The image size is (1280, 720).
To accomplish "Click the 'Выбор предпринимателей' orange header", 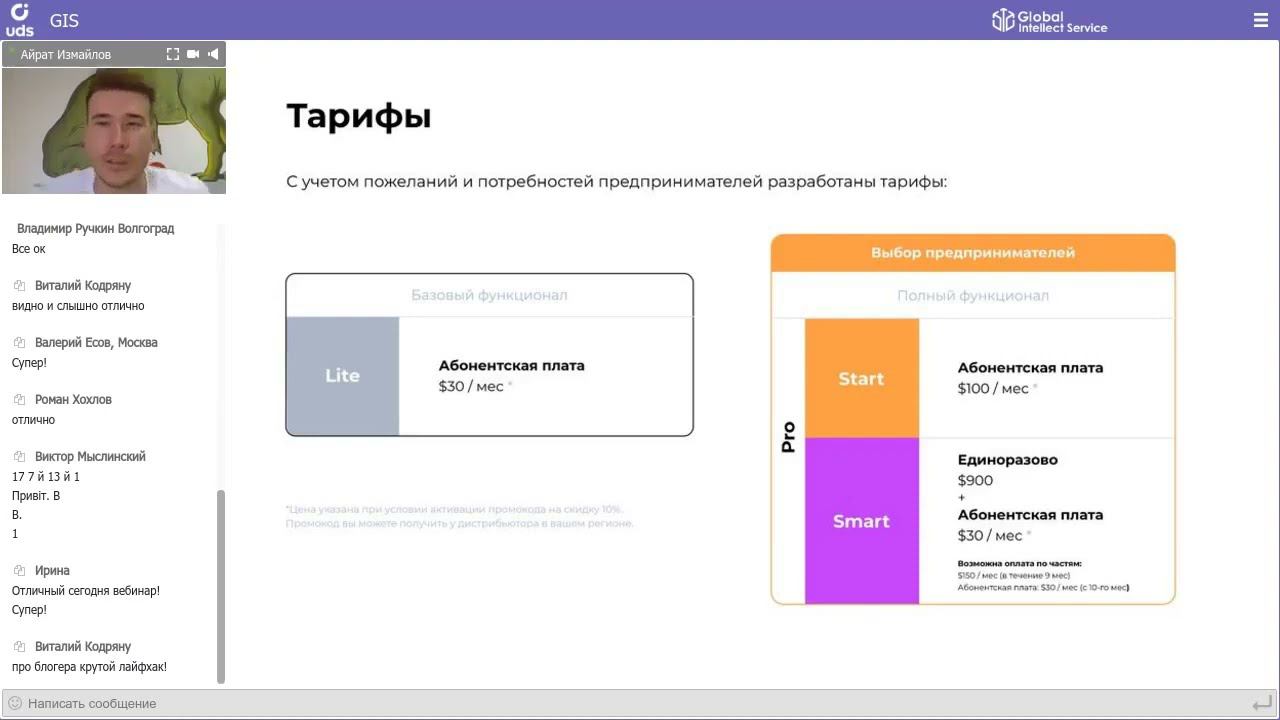I will [x=972, y=253].
